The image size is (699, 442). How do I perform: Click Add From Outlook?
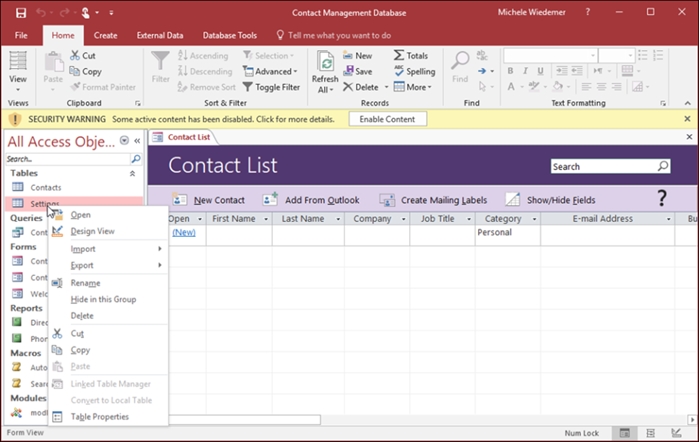(x=311, y=200)
